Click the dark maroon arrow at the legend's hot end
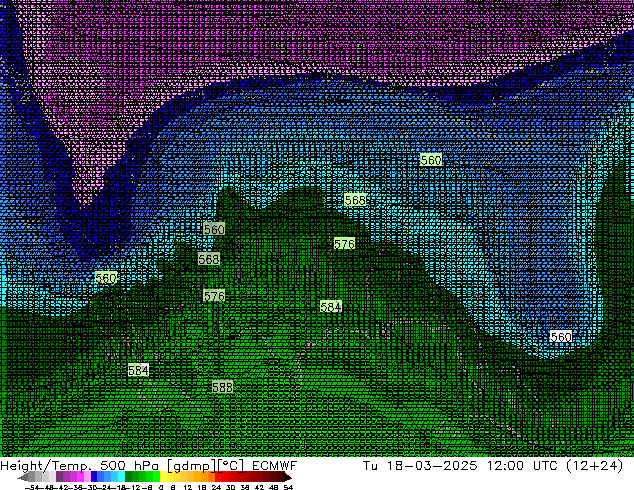 (287, 477)
